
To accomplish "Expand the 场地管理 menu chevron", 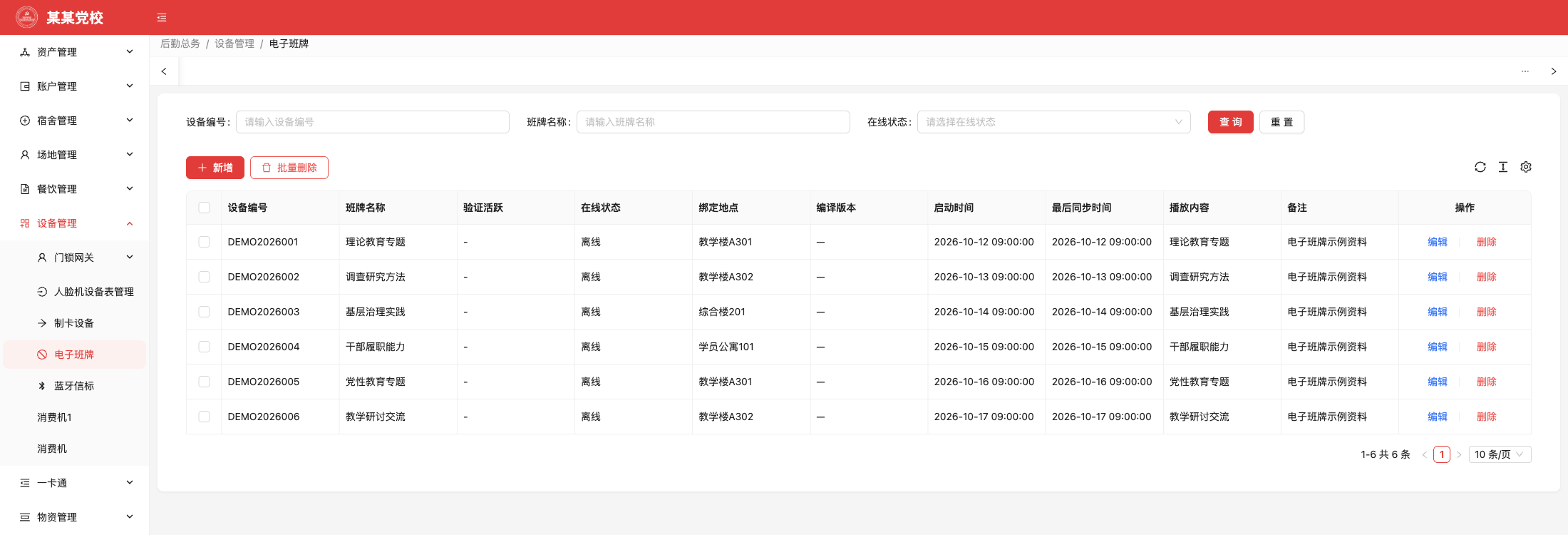I will [130, 155].
